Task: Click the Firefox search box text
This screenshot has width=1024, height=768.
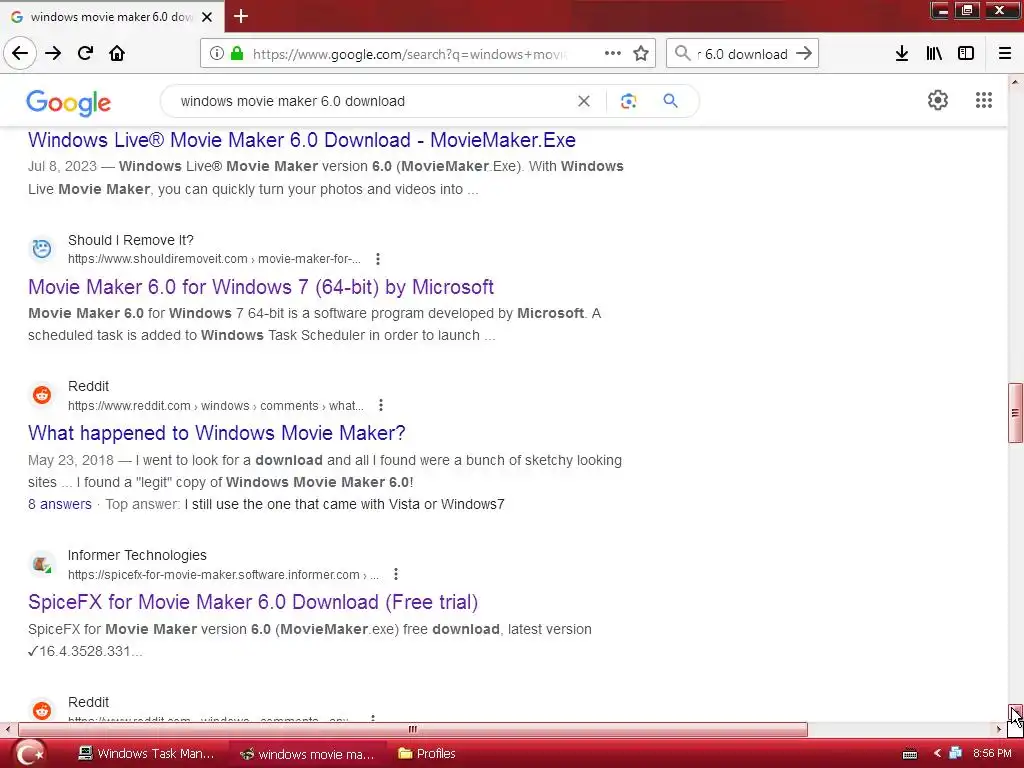Action: [x=742, y=54]
